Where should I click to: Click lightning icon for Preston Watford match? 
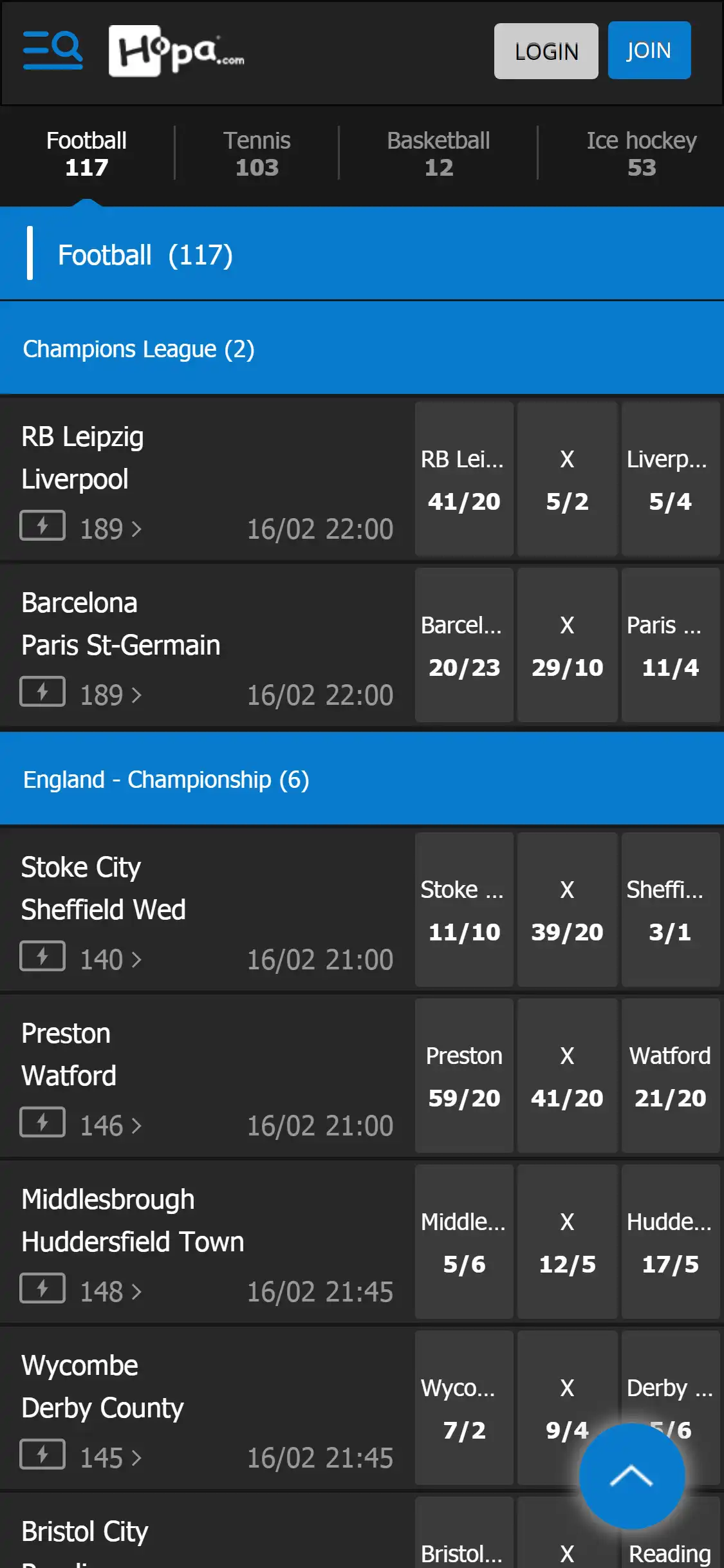[x=42, y=1123]
